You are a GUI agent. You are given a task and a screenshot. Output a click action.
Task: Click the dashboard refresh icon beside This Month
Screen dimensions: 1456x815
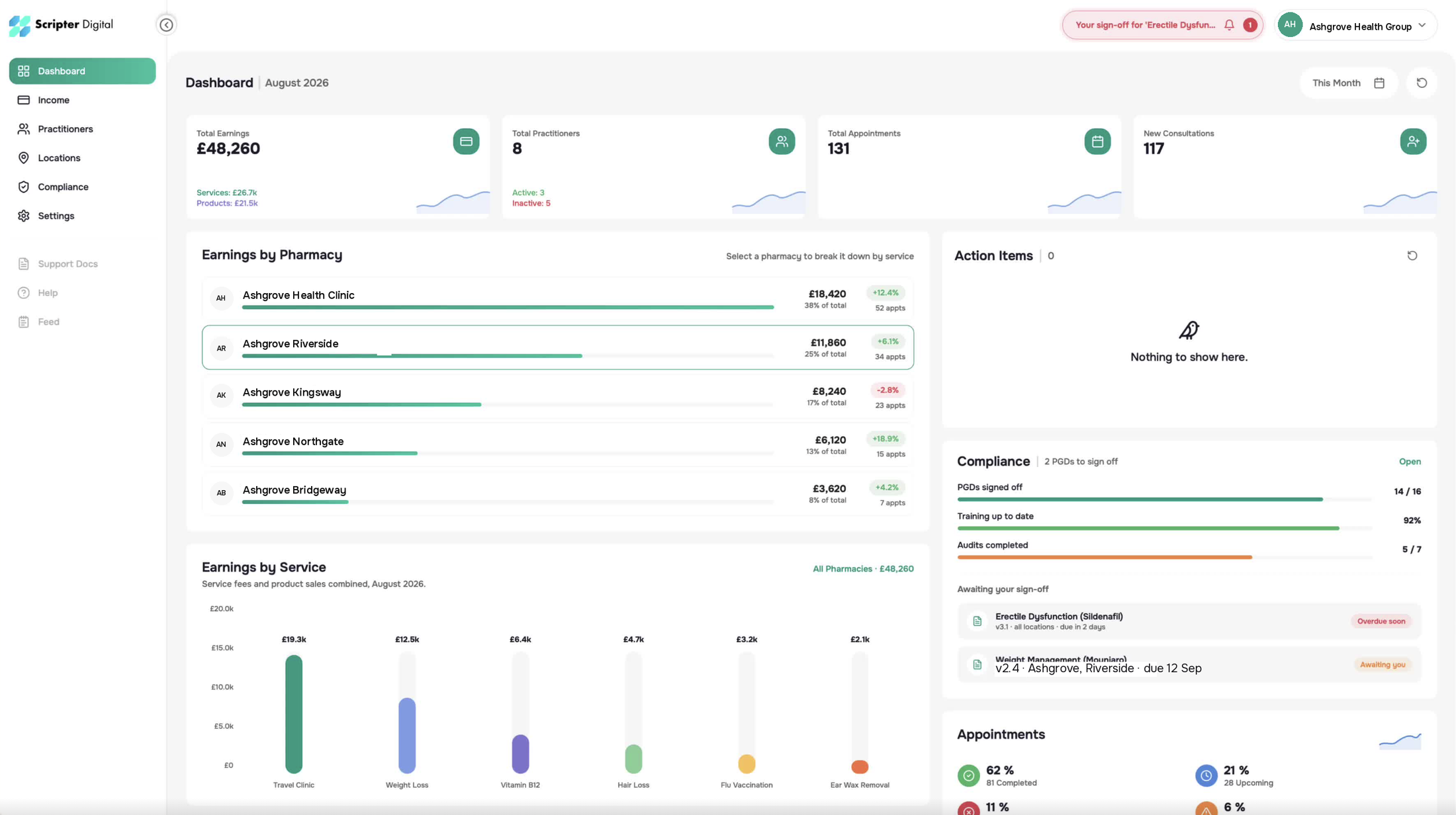[x=1422, y=83]
